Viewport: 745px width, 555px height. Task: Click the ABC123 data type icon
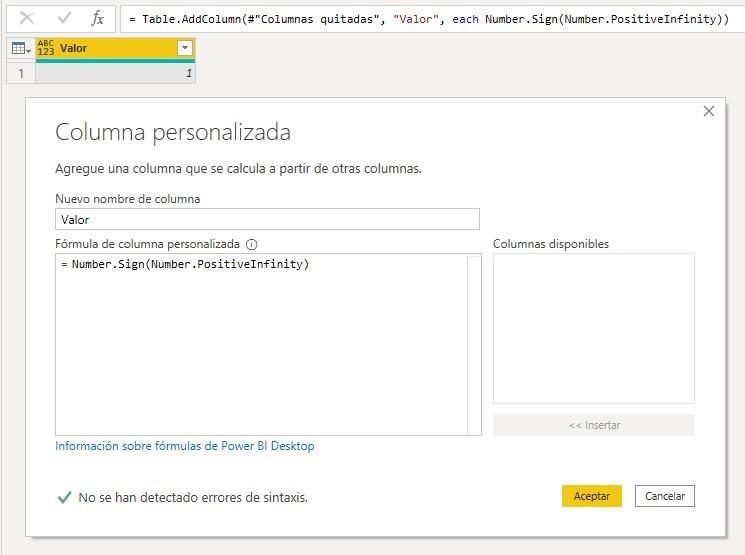pos(46,48)
